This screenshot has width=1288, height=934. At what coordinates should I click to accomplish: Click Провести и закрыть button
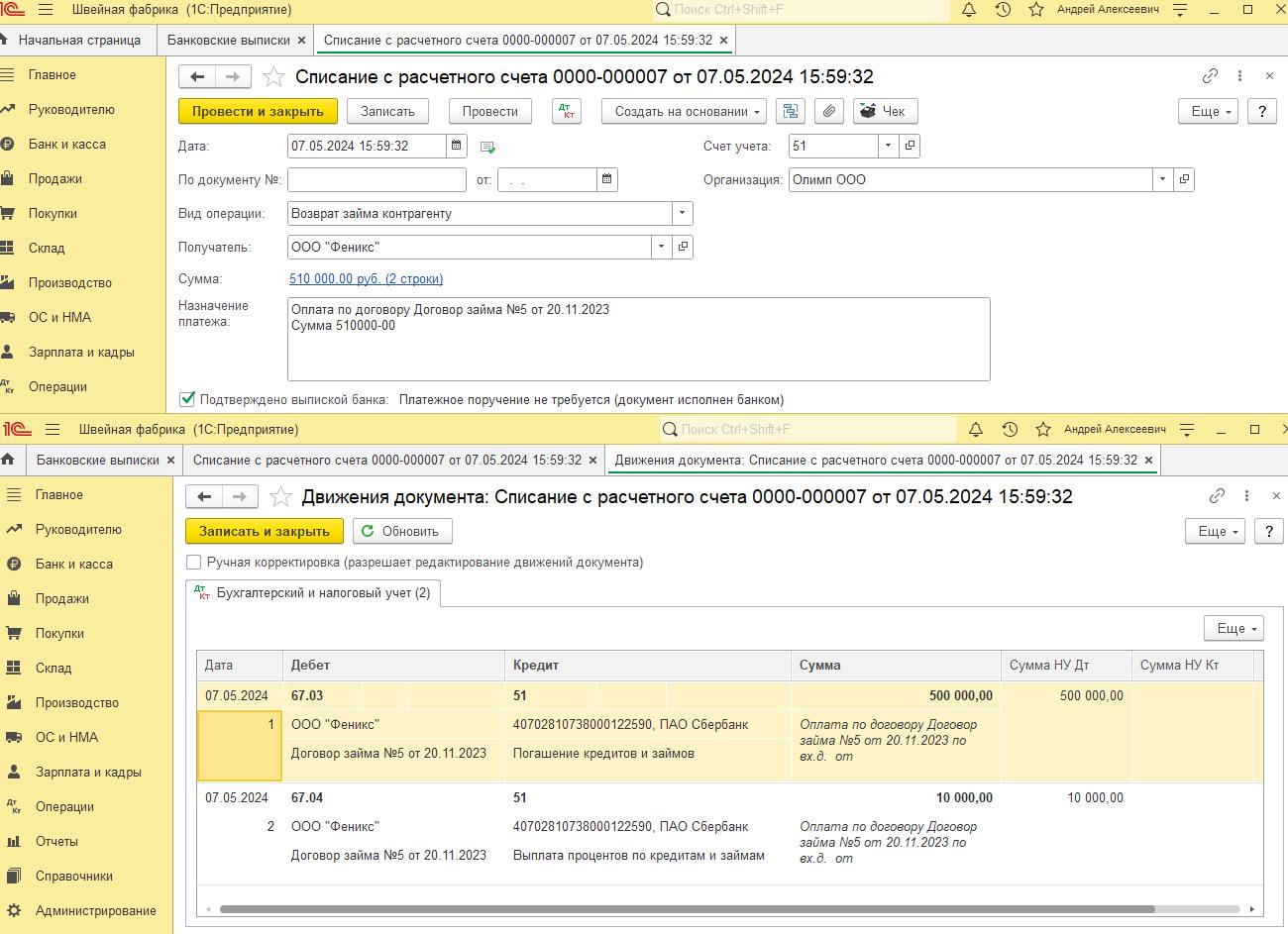tap(258, 111)
